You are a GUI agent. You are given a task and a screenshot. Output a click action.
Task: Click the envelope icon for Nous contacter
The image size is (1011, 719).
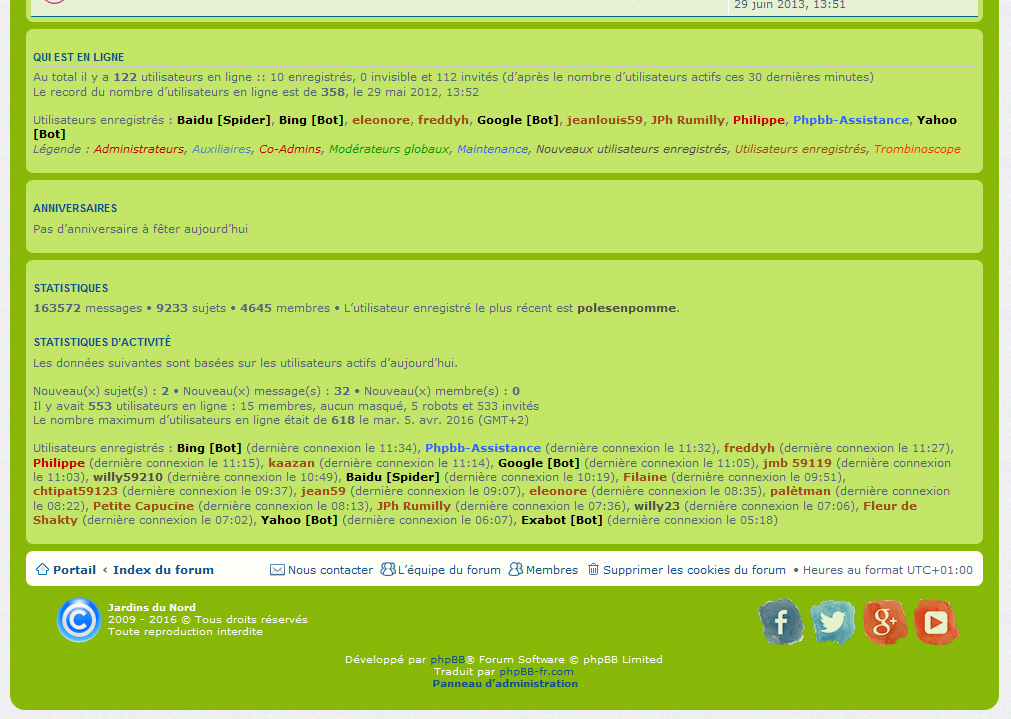[277, 570]
